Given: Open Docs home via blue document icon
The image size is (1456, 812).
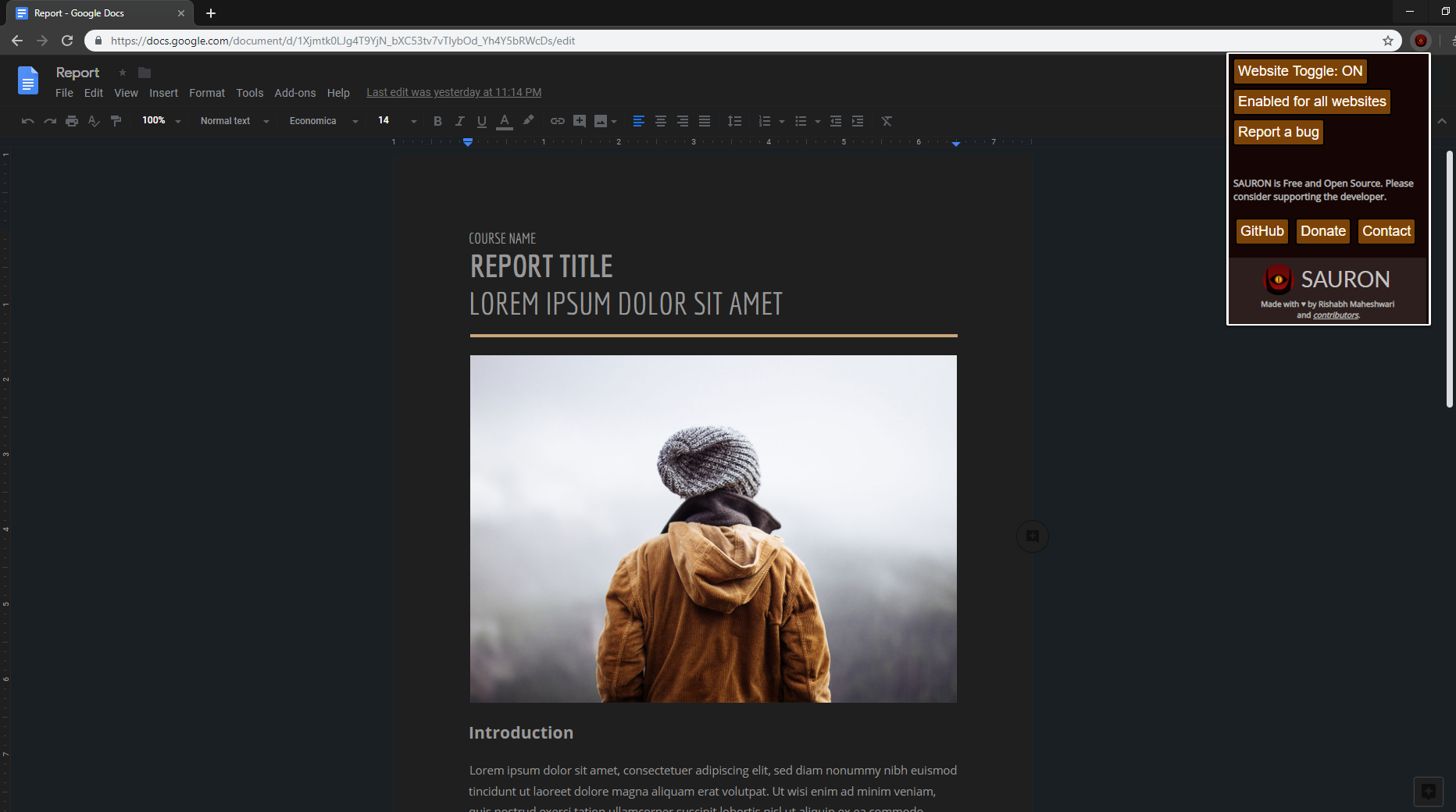Looking at the screenshot, I should pos(27,80).
